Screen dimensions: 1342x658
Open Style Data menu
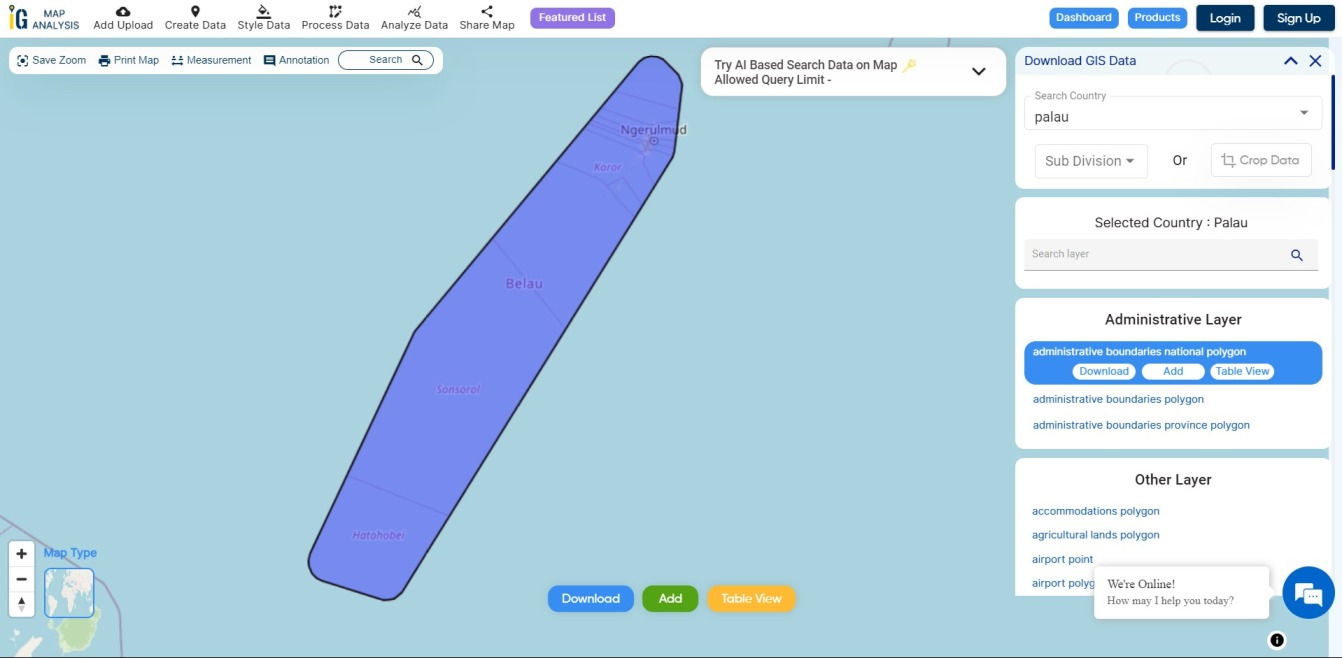(264, 18)
